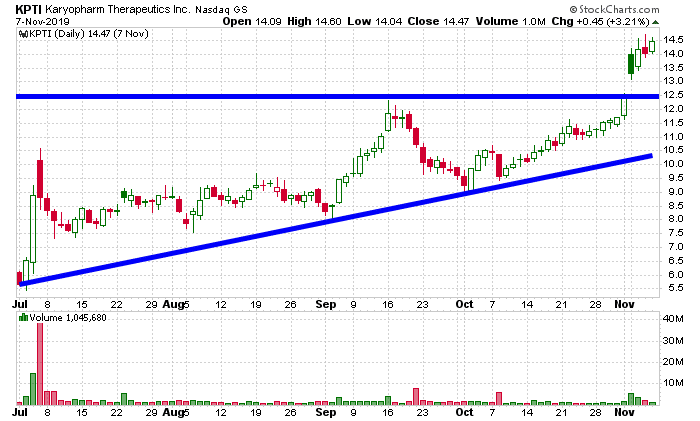Click the Jul label under the volume panel

pos(20,412)
